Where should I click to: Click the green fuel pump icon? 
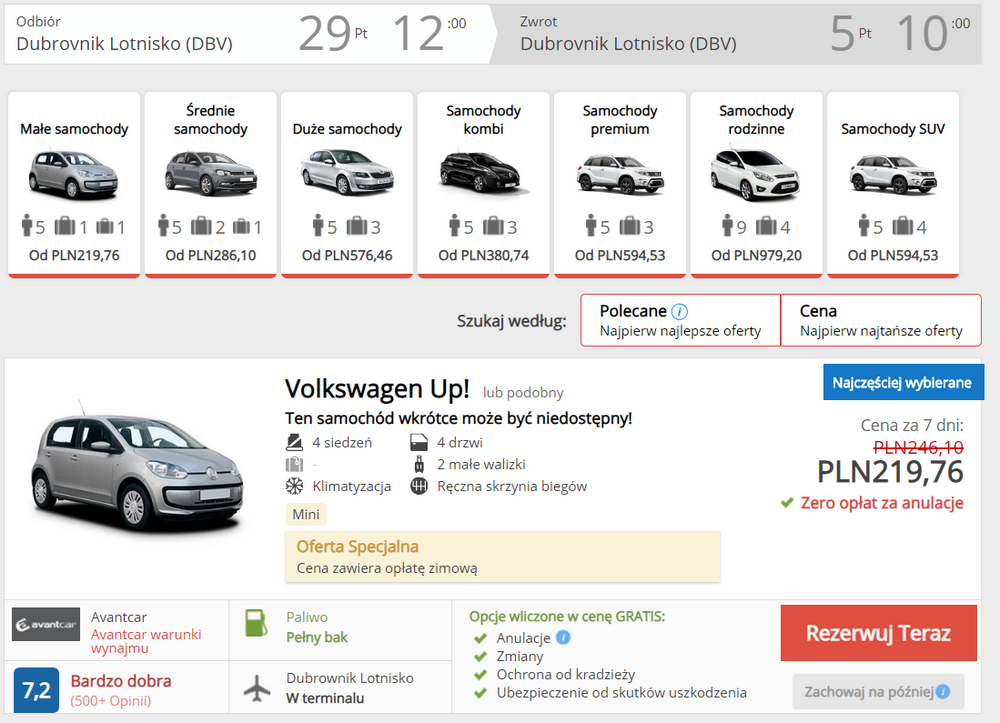(256, 624)
